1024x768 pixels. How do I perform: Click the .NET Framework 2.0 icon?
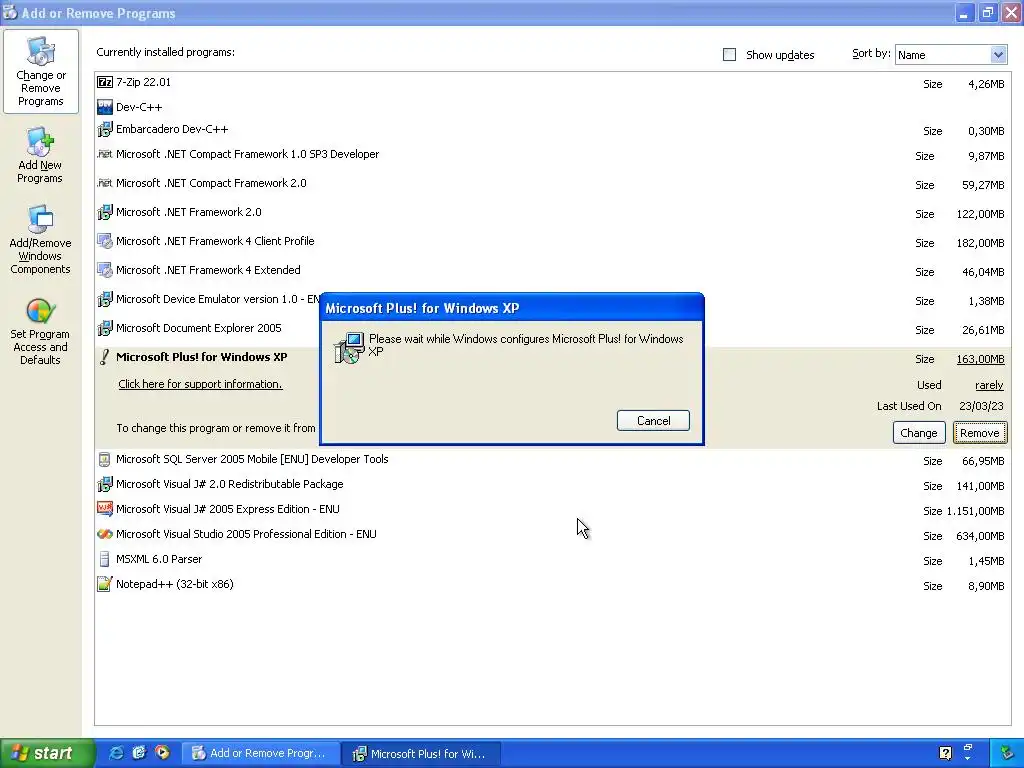pyautogui.click(x=104, y=212)
